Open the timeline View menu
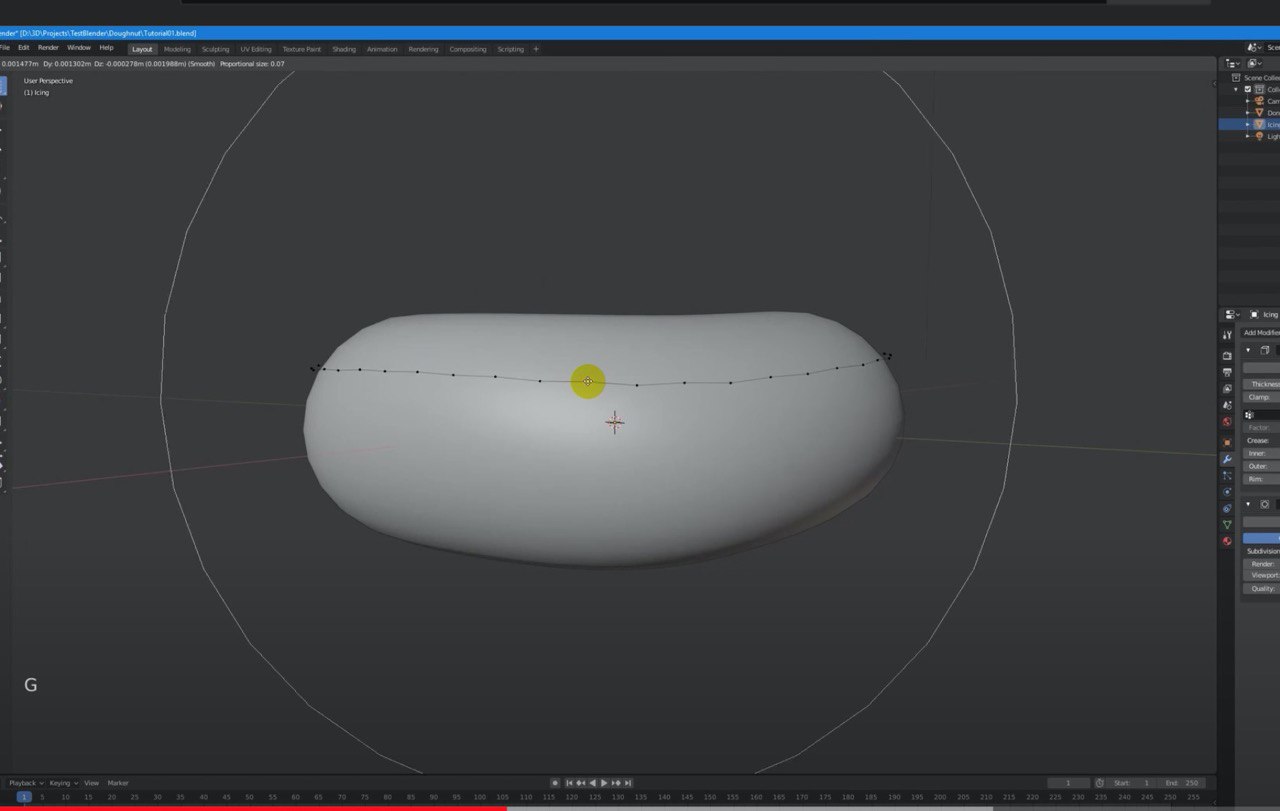1280x811 pixels. [x=91, y=782]
